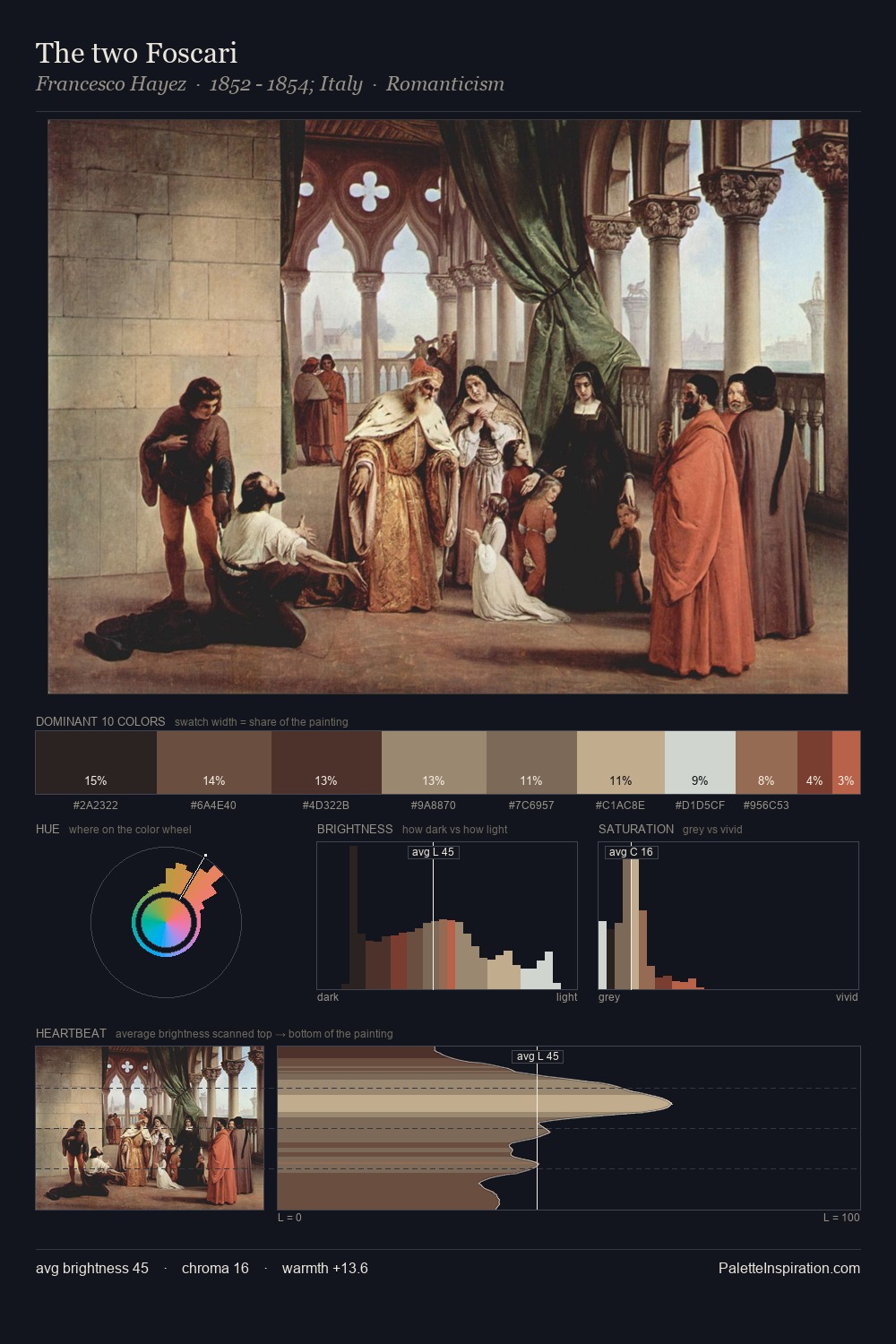Click the 'L = 100' axis label
Image resolution: width=896 pixels, height=1344 pixels.
(x=841, y=1218)
